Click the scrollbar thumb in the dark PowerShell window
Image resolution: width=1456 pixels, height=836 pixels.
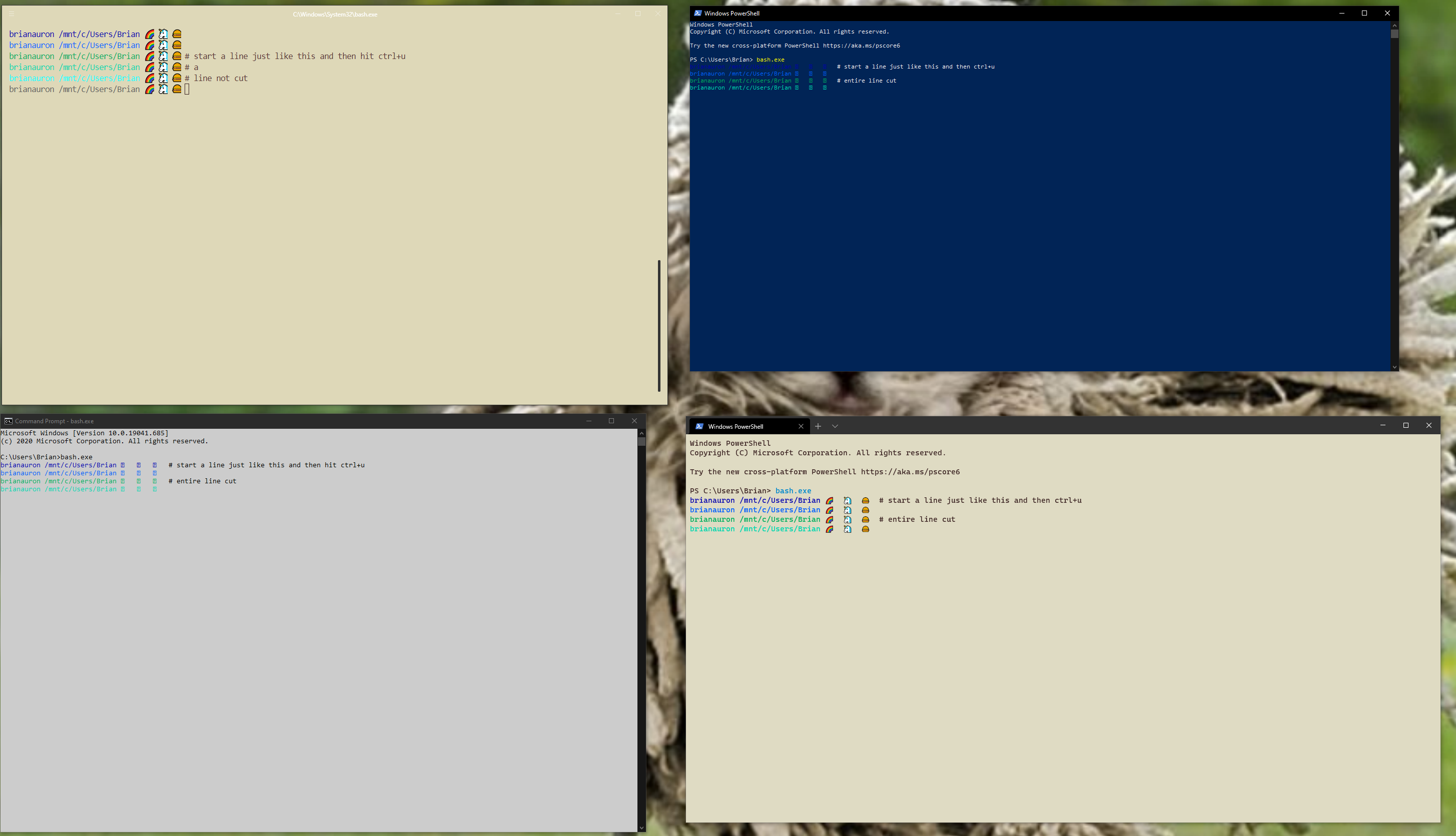pos(1394,35)
